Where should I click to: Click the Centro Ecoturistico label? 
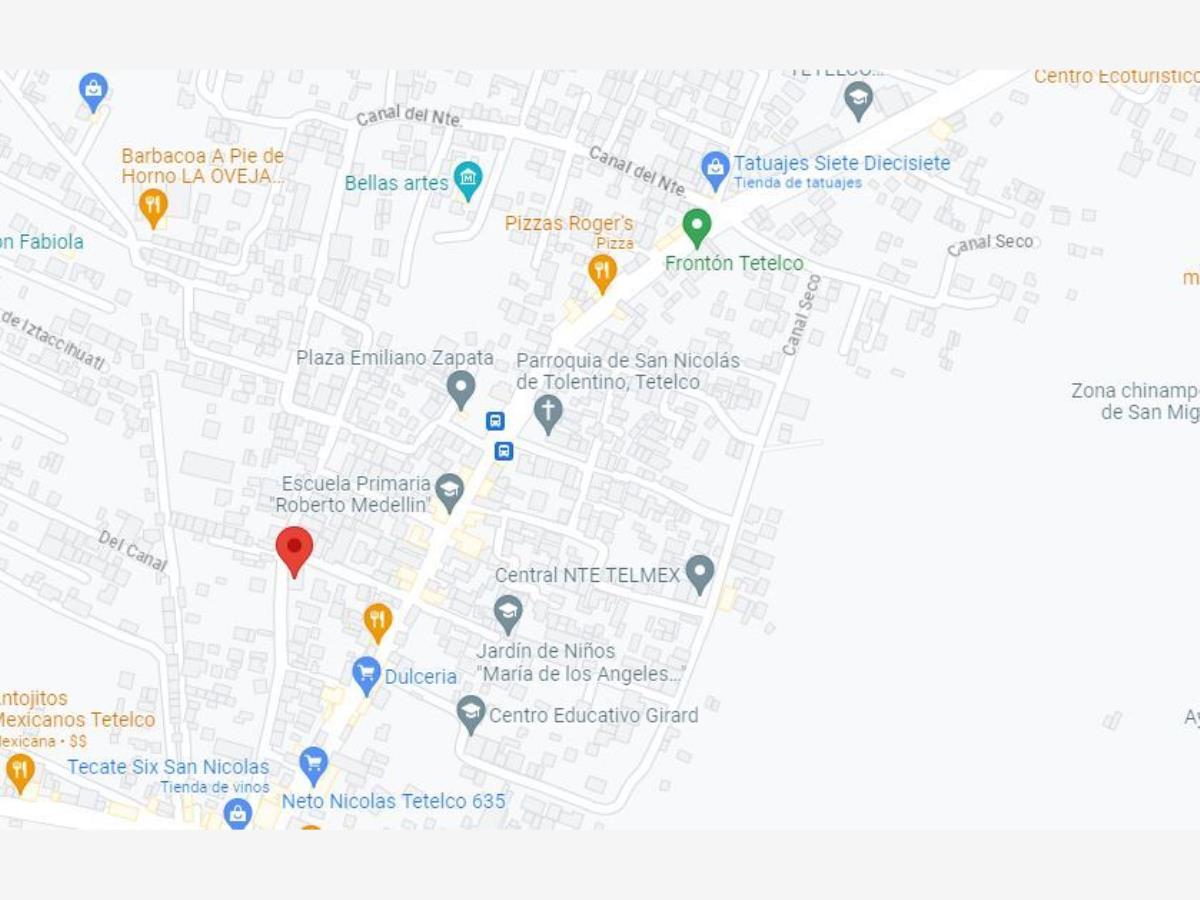click(x=1116, y=76)
